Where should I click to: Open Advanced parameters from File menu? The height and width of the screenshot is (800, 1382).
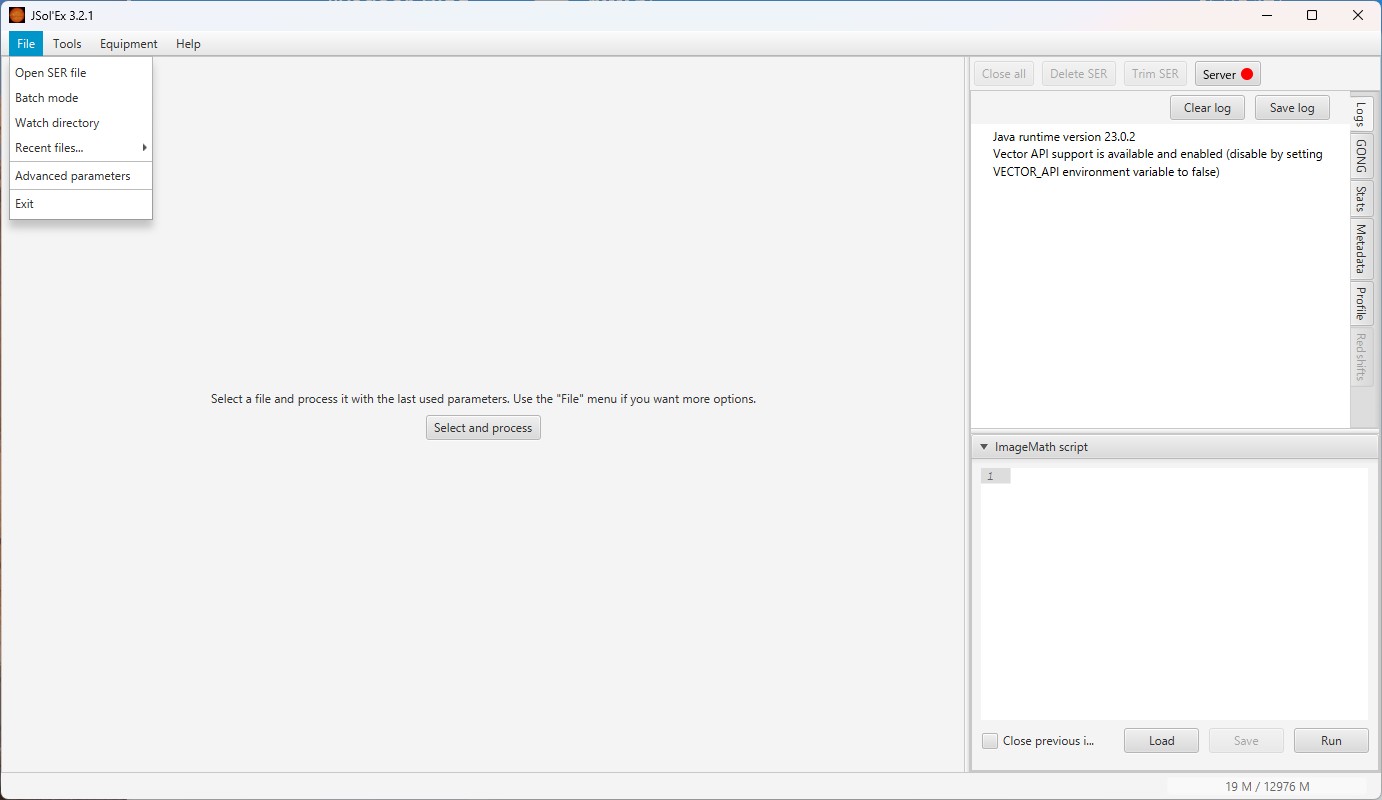pos(81,176)
